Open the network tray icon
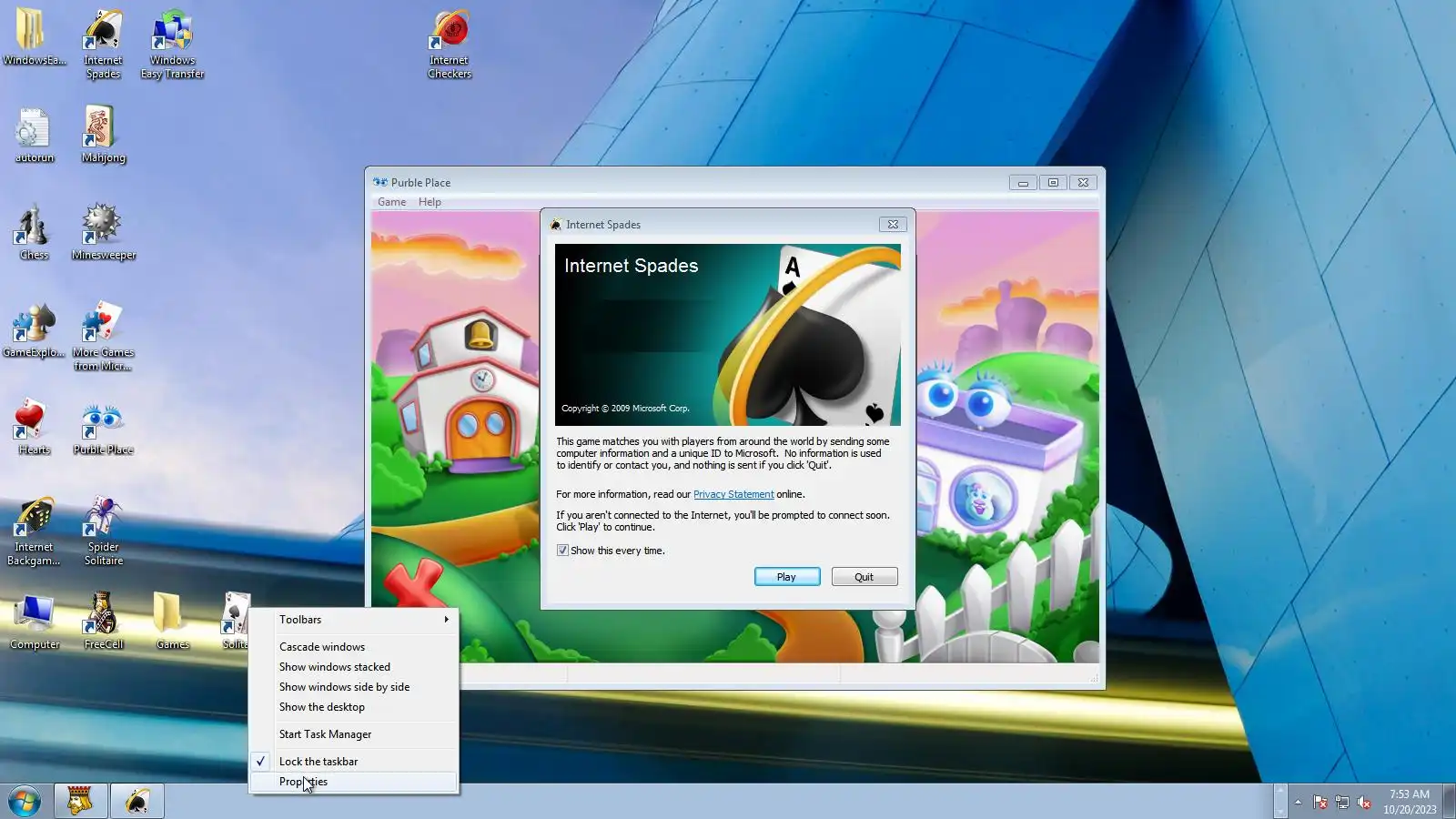Viewport: 1456px width, 819px height. coord(1341,802)
